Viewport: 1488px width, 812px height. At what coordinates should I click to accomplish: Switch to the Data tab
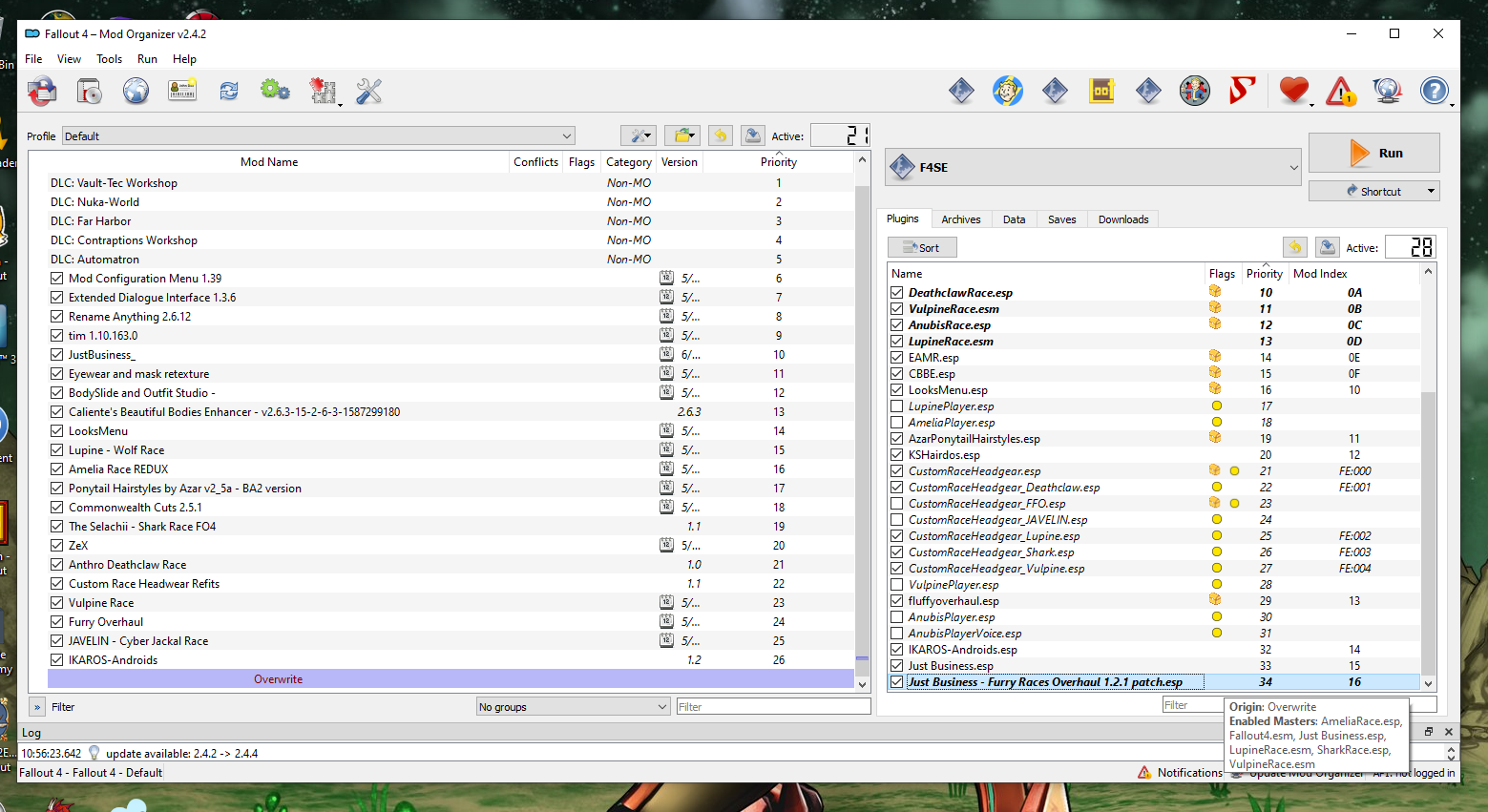point(1014,219)
